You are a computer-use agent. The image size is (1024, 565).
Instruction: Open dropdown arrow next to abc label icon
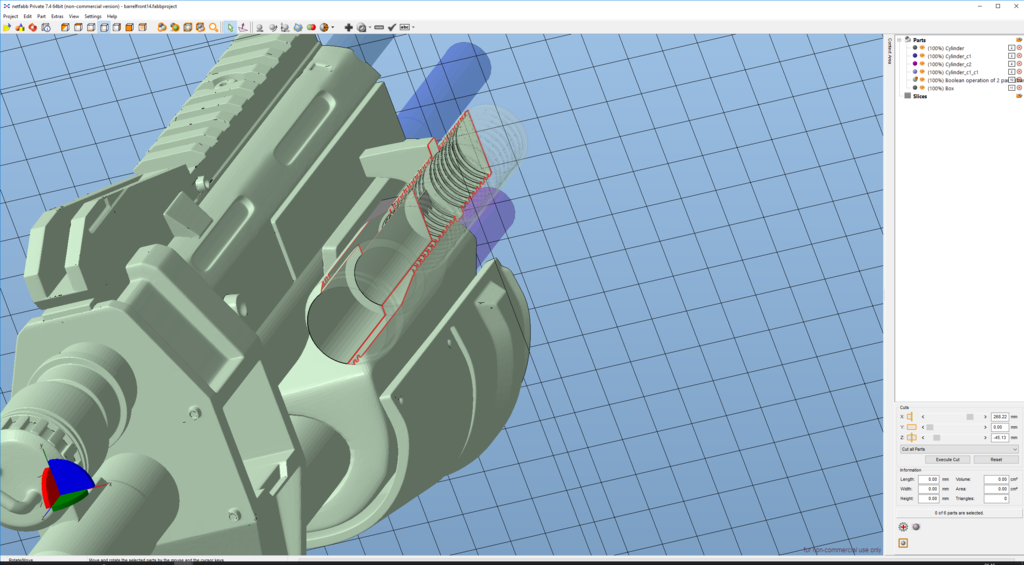pos(413,27)
